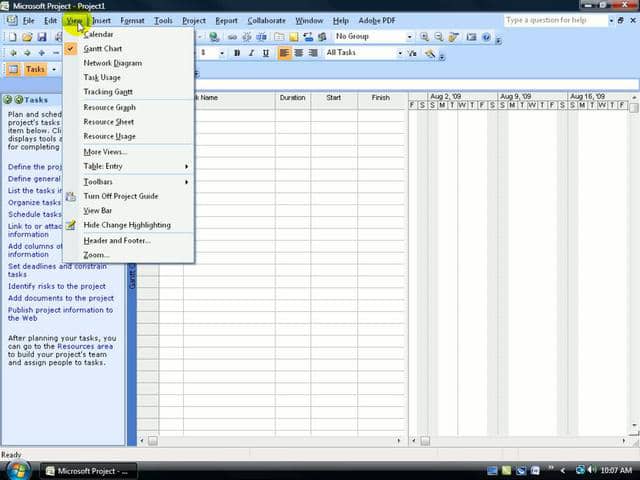Click the Copy Picture camera icon
The height and width of the screenshot is (480, 640).
[x=471, y=37]
